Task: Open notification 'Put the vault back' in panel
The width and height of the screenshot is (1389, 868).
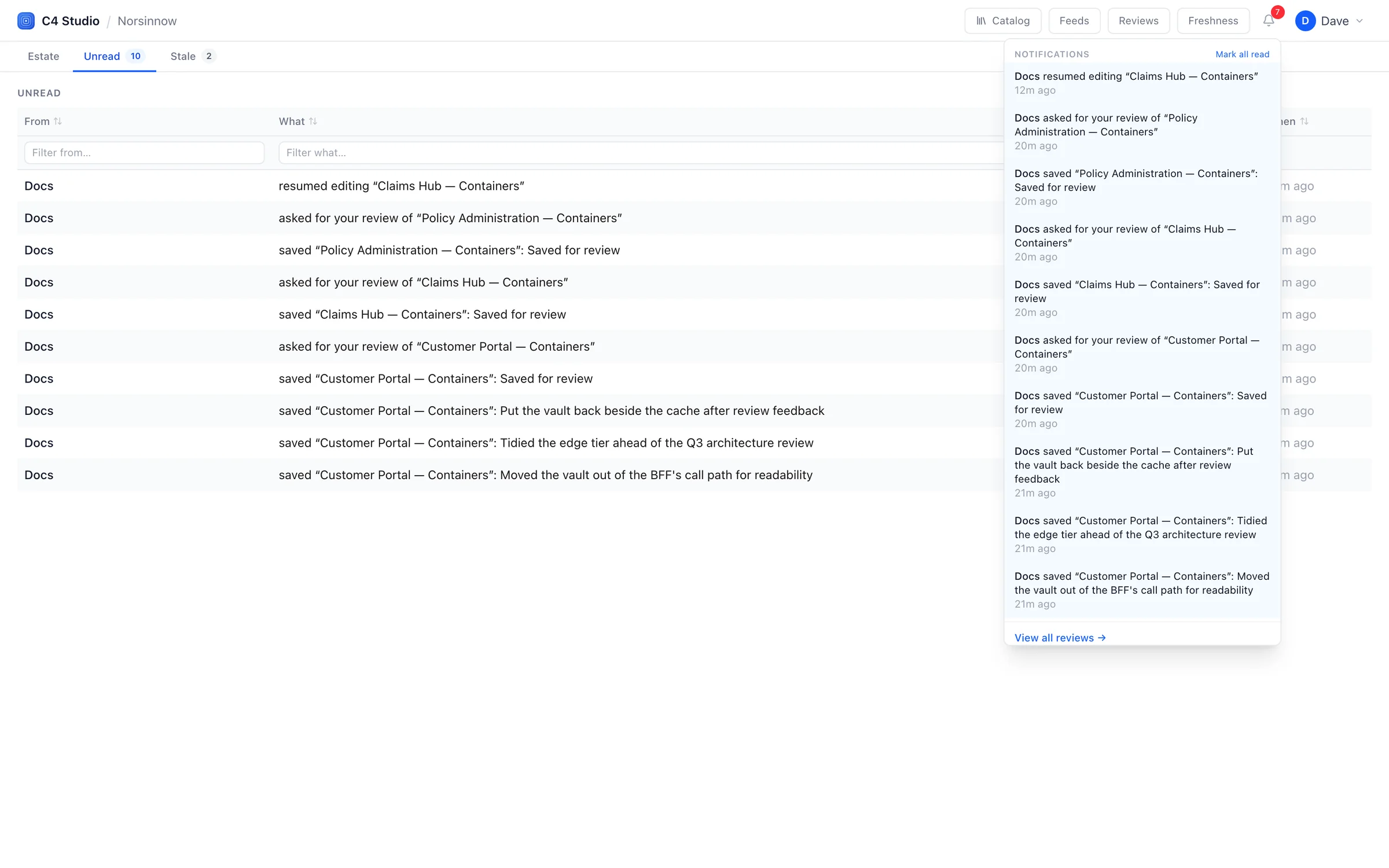Action: click(x=1142, y=472)
